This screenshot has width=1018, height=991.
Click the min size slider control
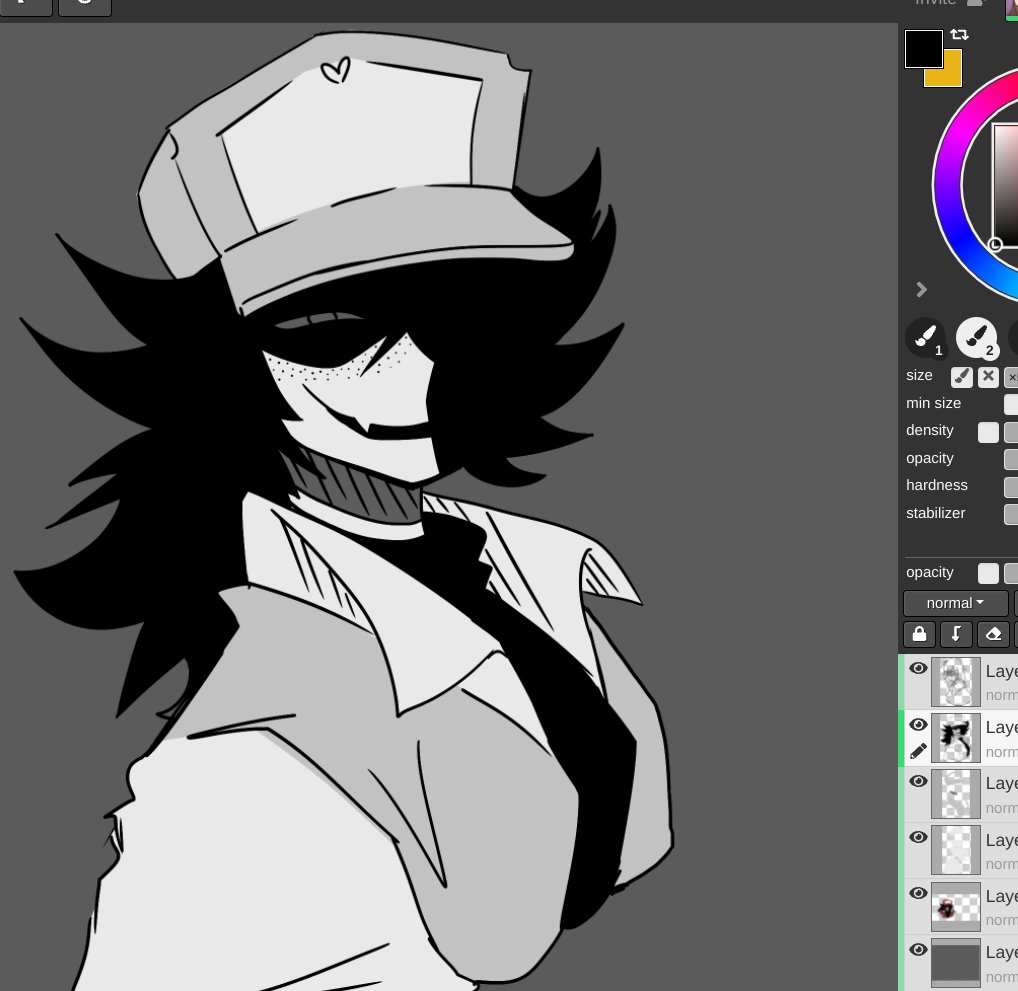pos(1011,404)
